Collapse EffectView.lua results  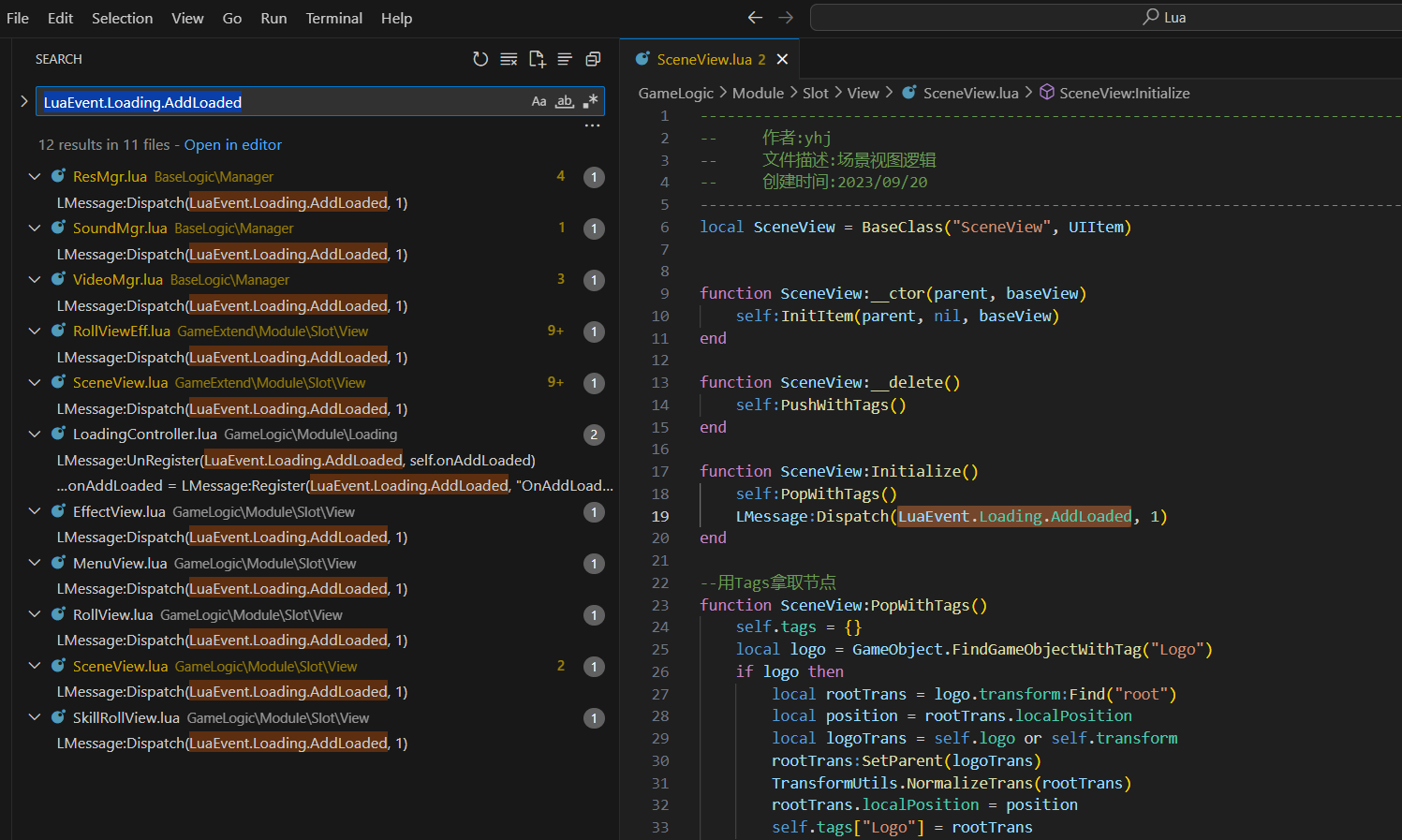(x=35, y=511)
